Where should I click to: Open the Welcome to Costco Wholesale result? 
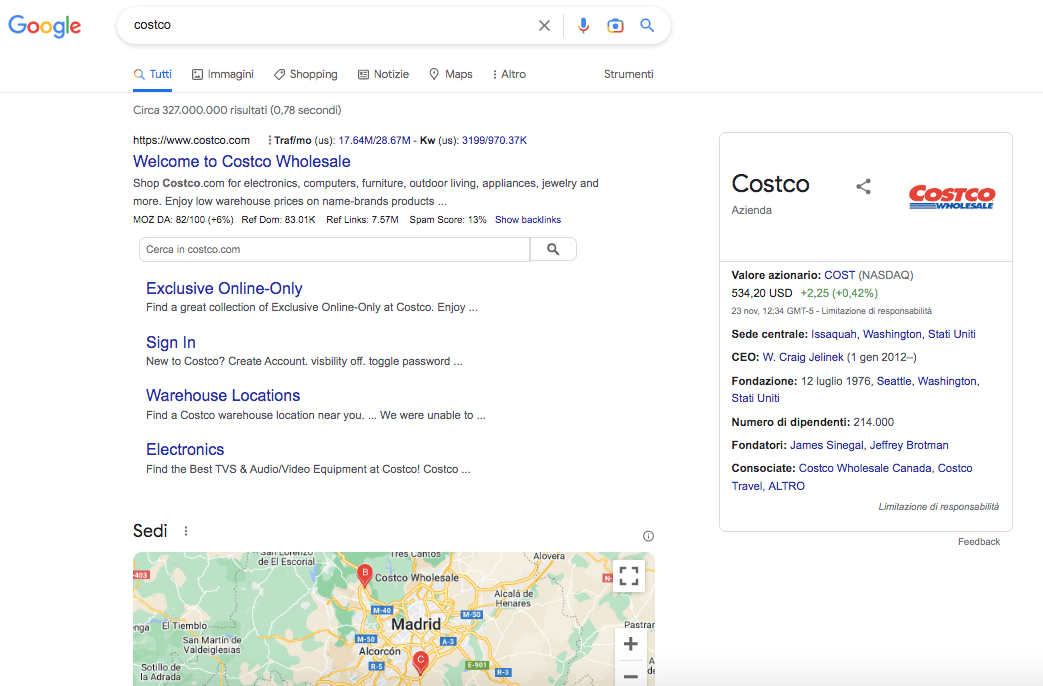coord(241,162)
